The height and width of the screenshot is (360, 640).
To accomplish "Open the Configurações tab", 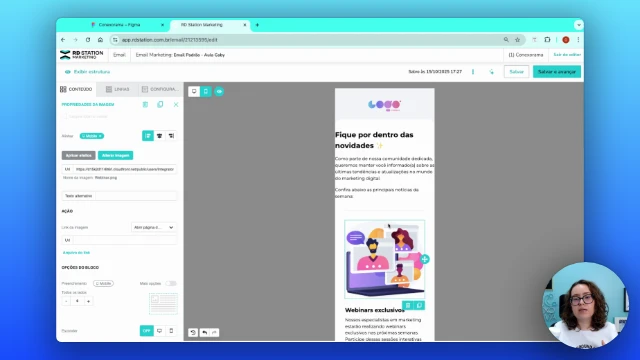I will [x=160, y=89].
